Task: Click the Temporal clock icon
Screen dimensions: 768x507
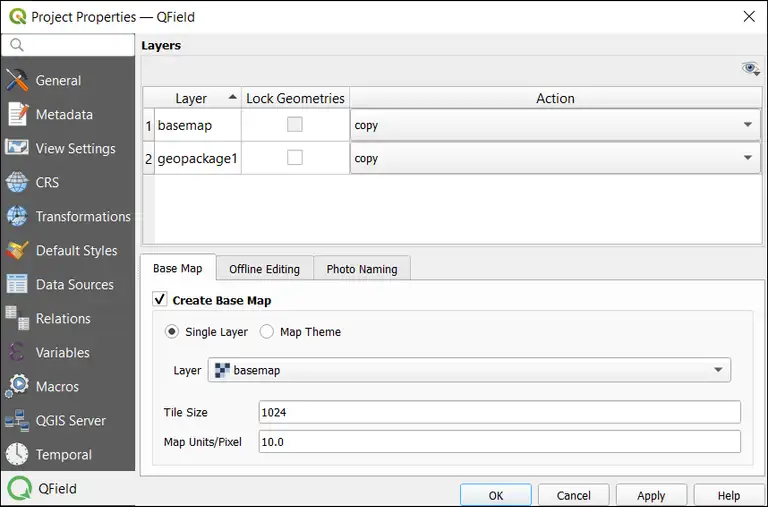Action: [x=17, y=454]
